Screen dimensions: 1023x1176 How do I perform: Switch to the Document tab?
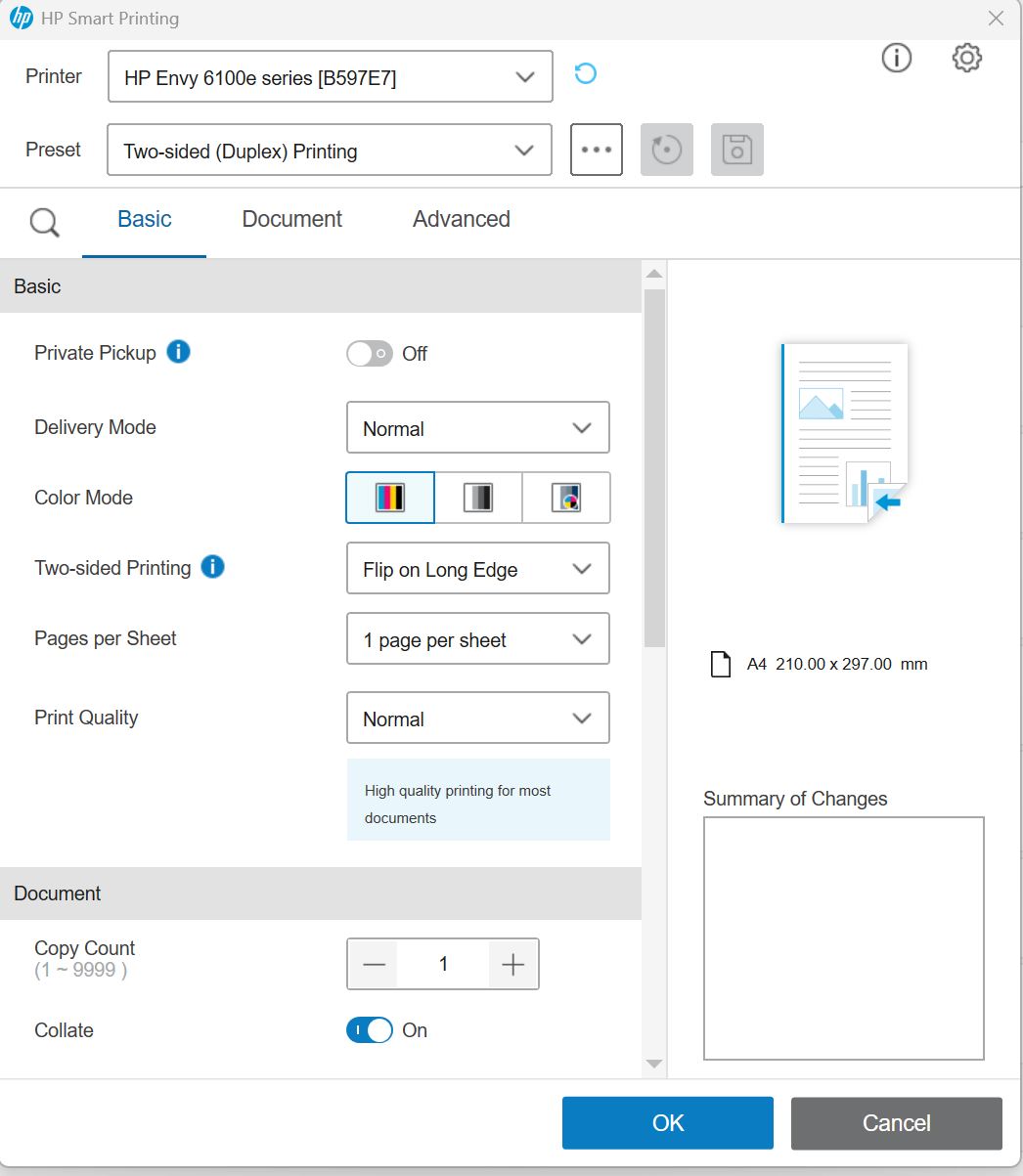pos(292,220)
